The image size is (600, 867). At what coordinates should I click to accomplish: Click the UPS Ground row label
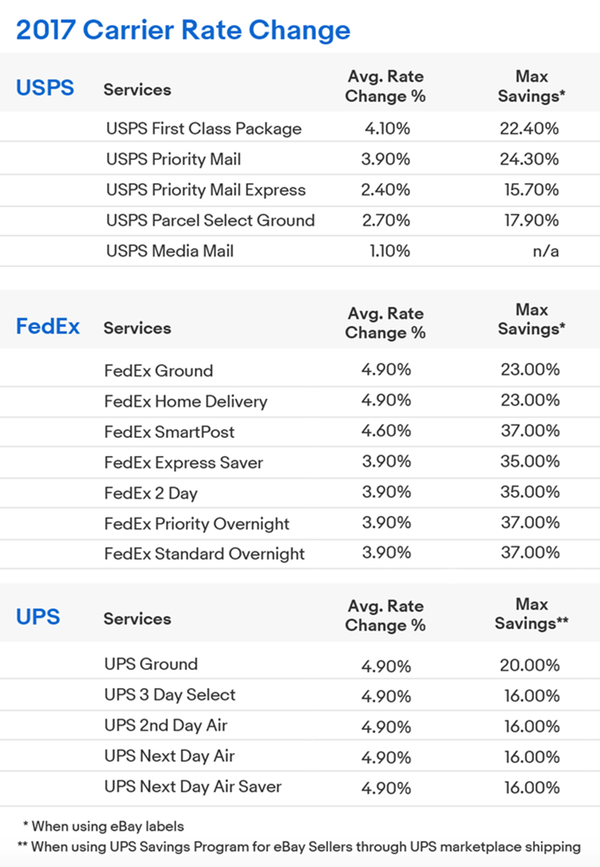pyautogui.click(x=151, y=664)
